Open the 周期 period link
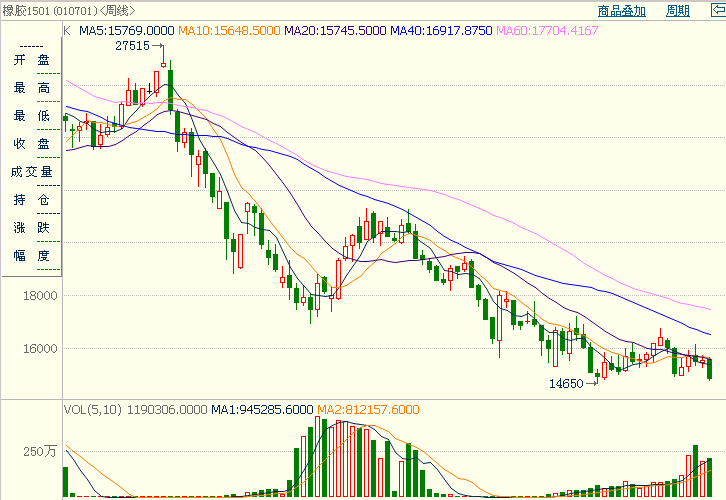726x500 pixels. [x=677, y=11]
